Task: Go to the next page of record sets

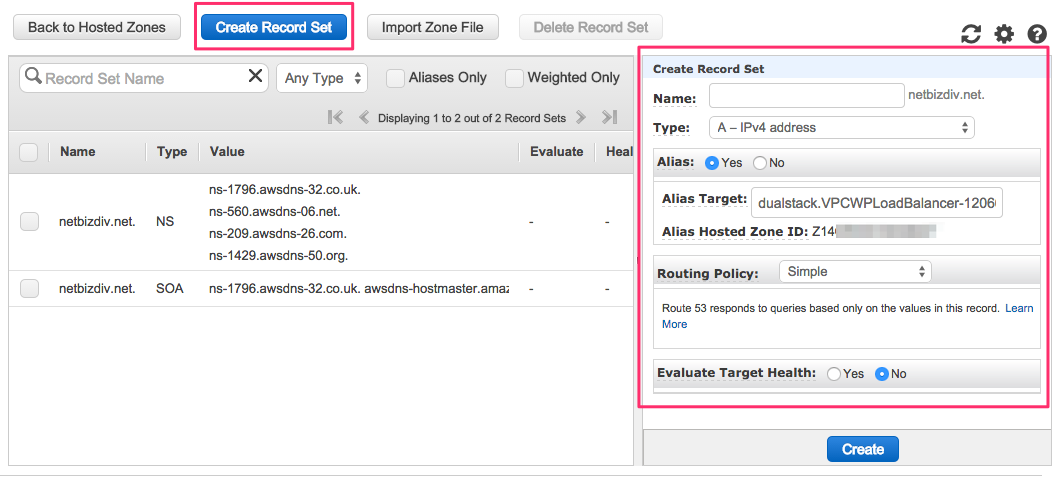Action: (x=578, y=118)
